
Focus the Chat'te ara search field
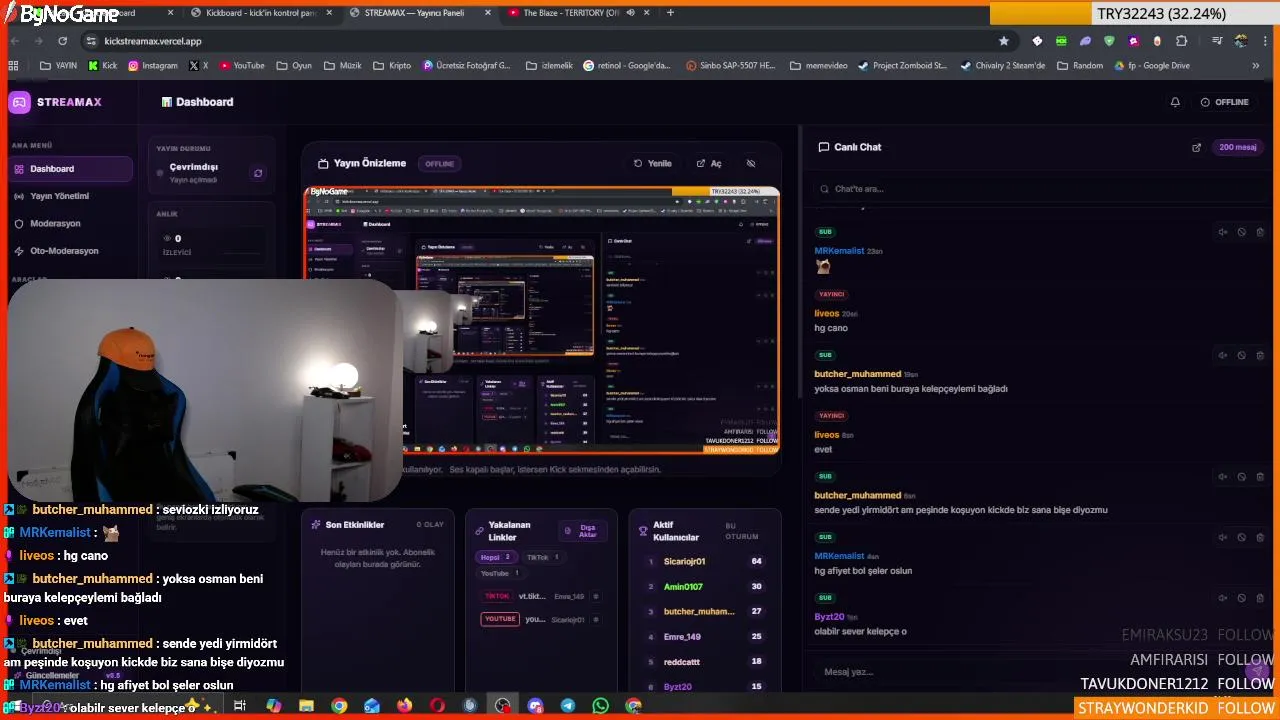tap(1040, 189)
